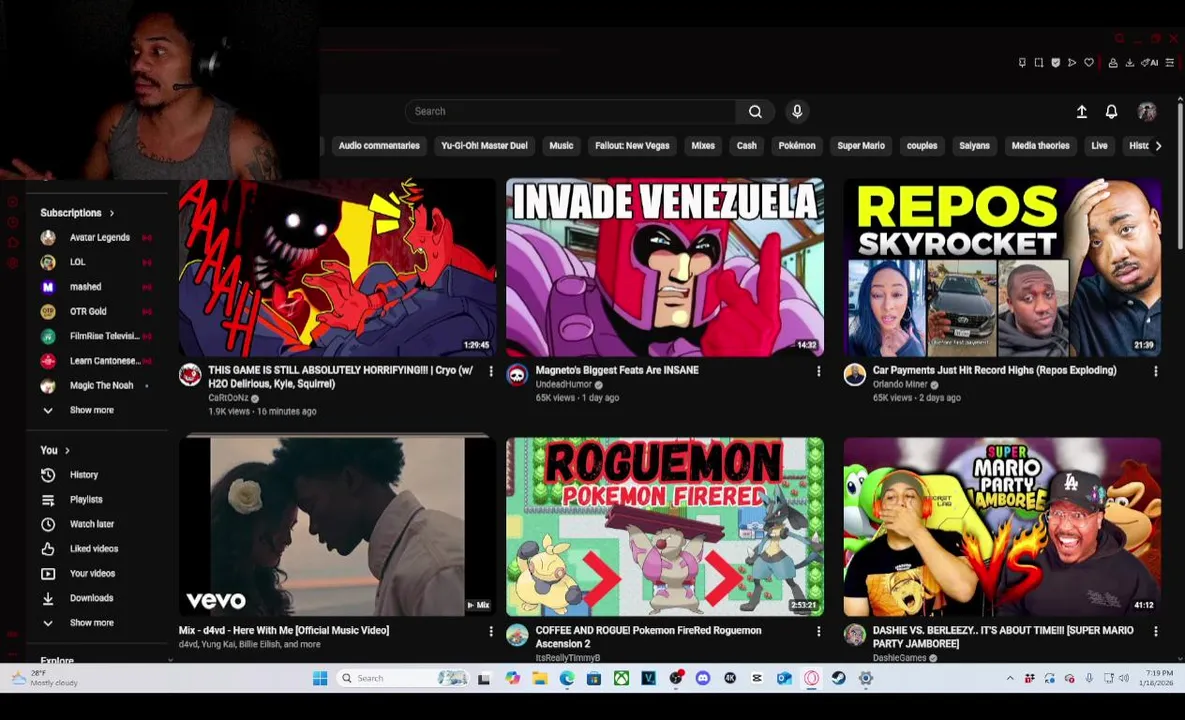
Task: Open the browser profile icon
Action: coord(1112,63)
